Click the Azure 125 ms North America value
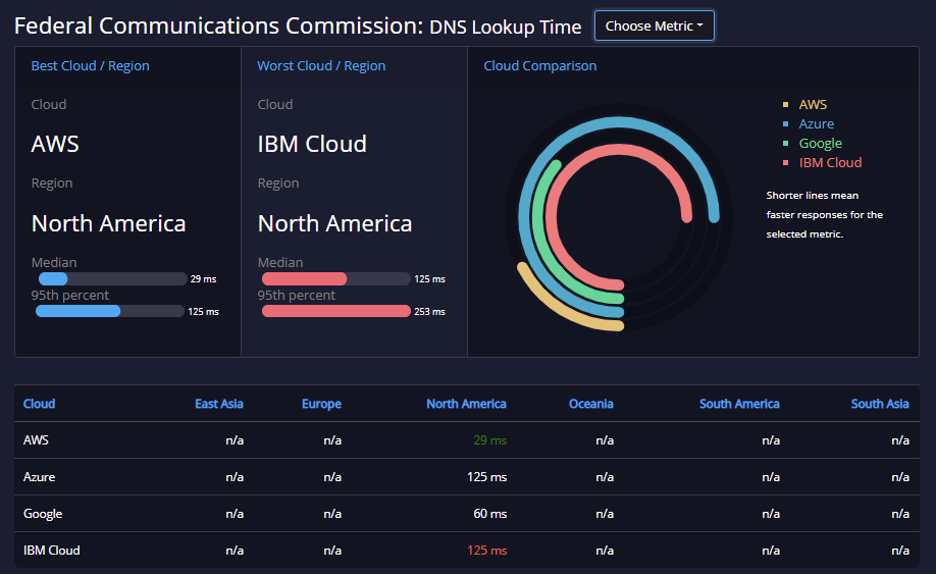The image size is (936, 574). tap(487, 477)
